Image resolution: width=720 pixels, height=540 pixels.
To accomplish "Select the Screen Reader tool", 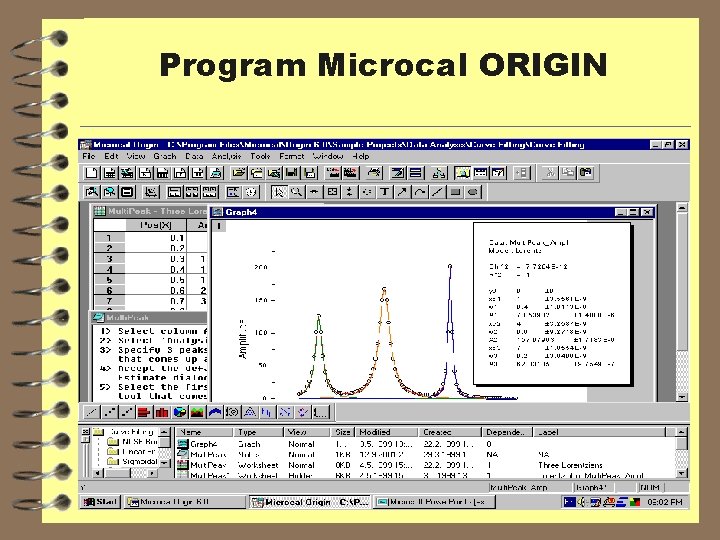I will tap(314, 192).
